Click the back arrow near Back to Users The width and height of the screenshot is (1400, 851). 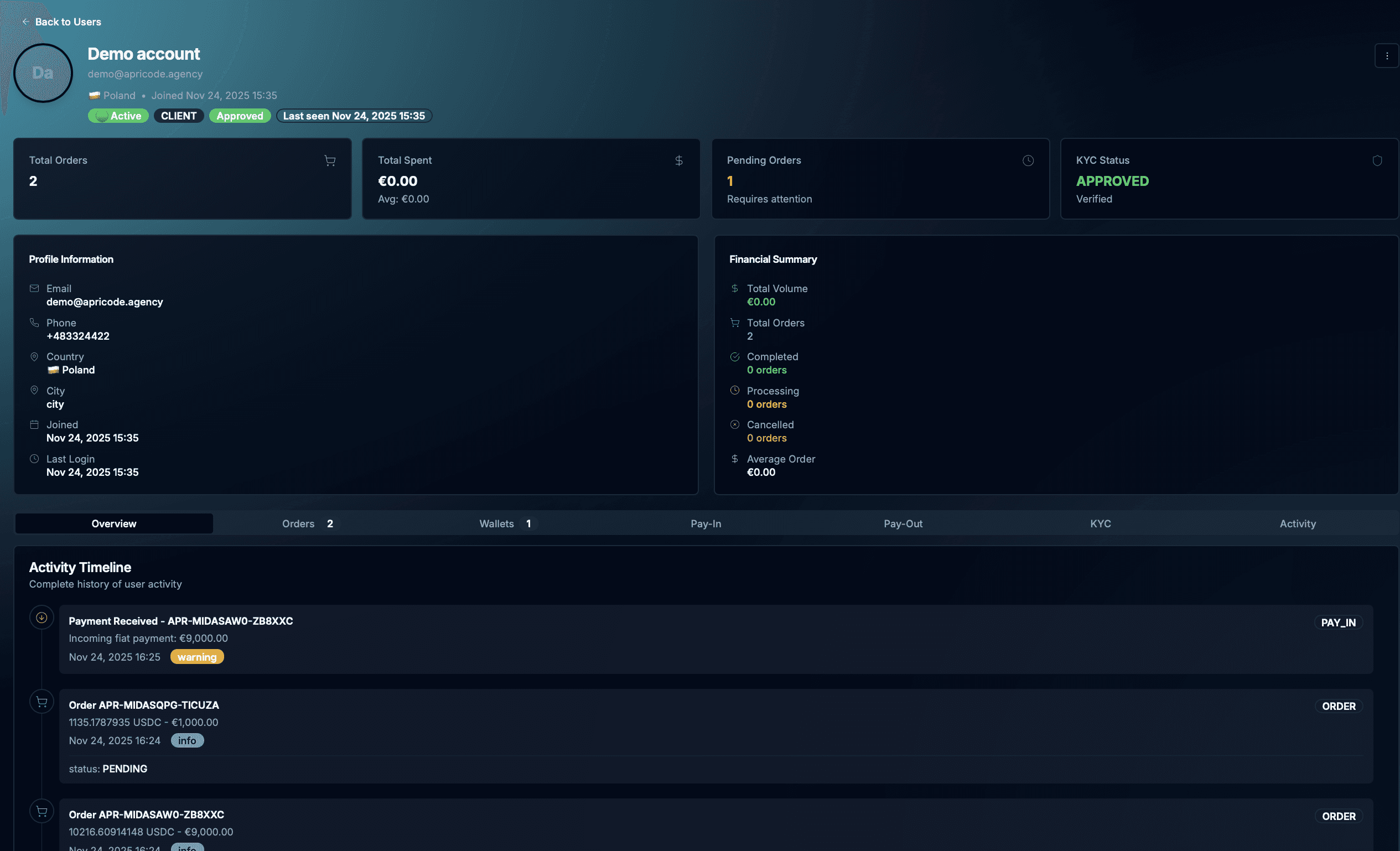point(25,22)
